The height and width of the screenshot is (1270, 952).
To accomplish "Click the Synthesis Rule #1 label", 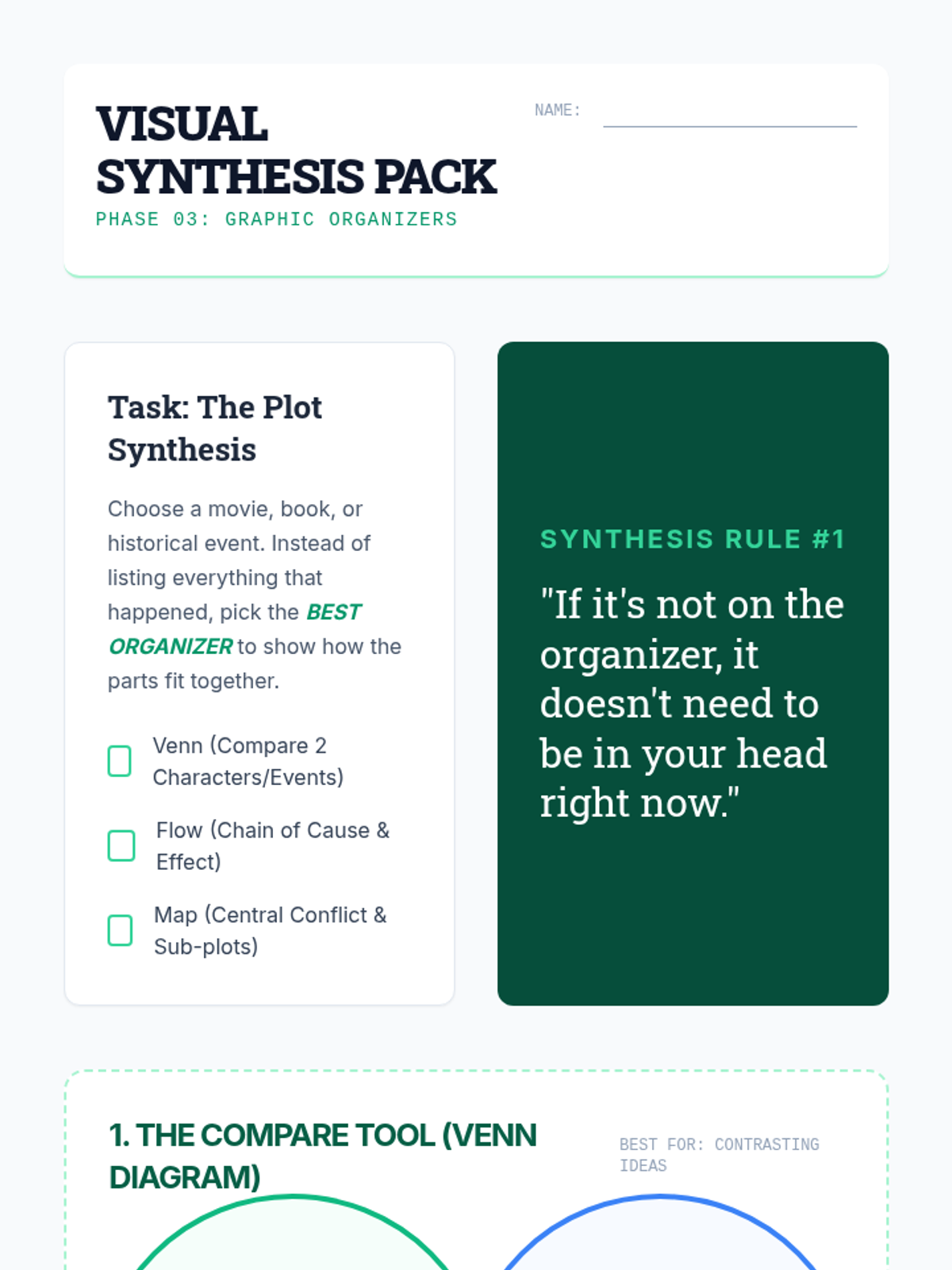I will point(693,540).
